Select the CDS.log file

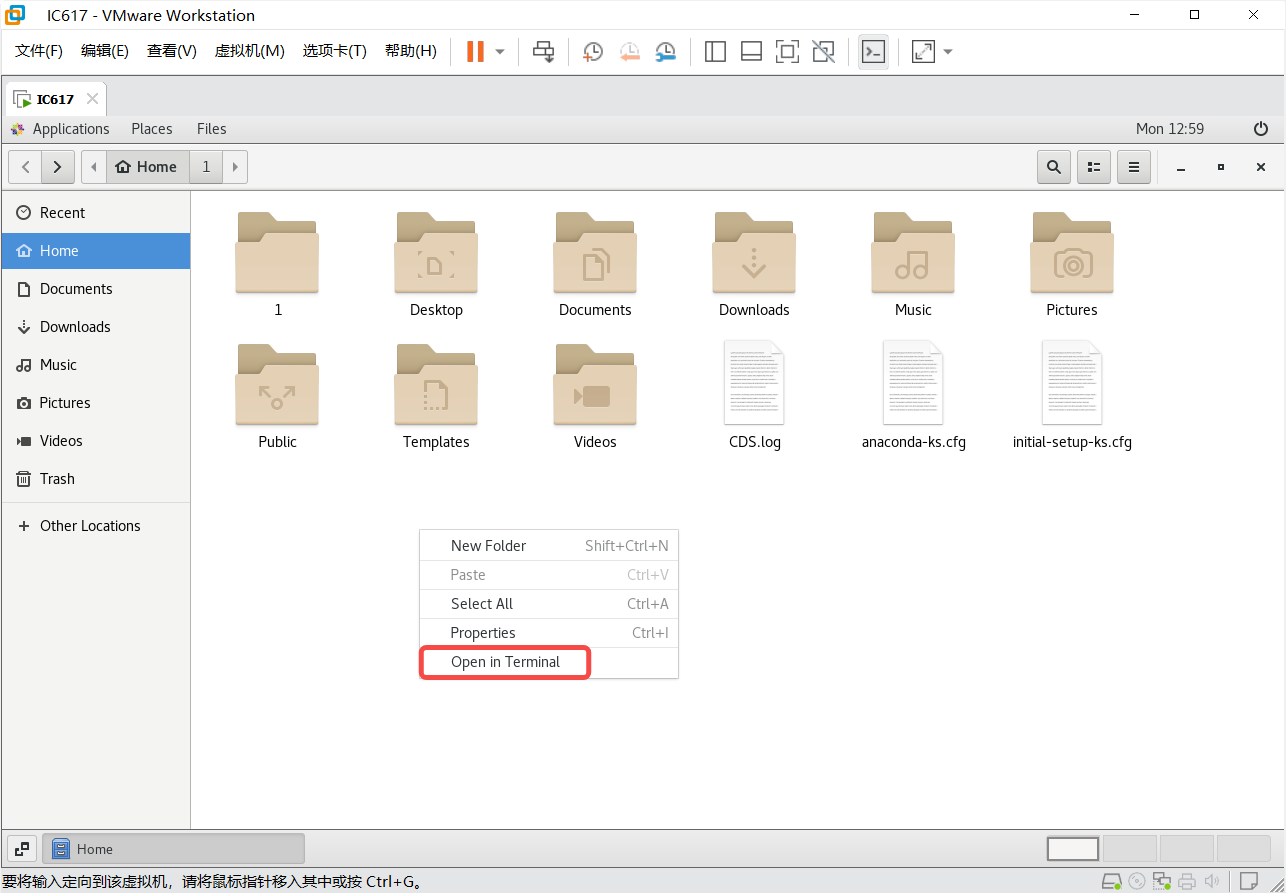pos(755,383)
